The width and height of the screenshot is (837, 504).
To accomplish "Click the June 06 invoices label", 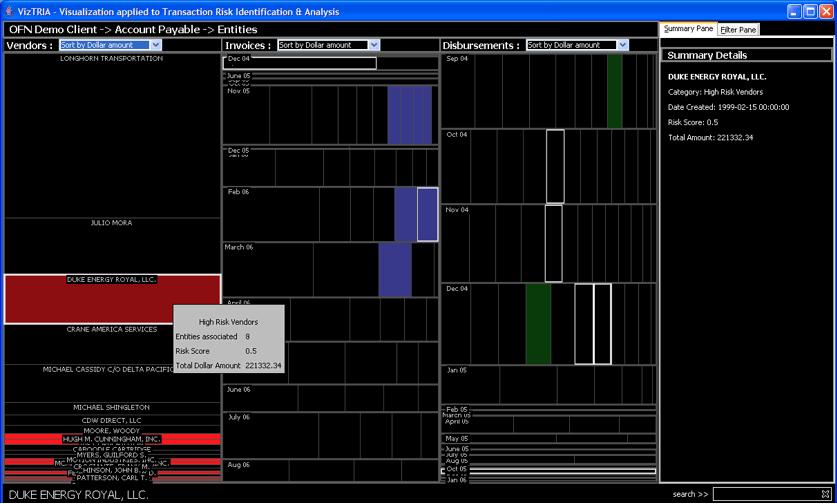I will click(x=238, y=390).
